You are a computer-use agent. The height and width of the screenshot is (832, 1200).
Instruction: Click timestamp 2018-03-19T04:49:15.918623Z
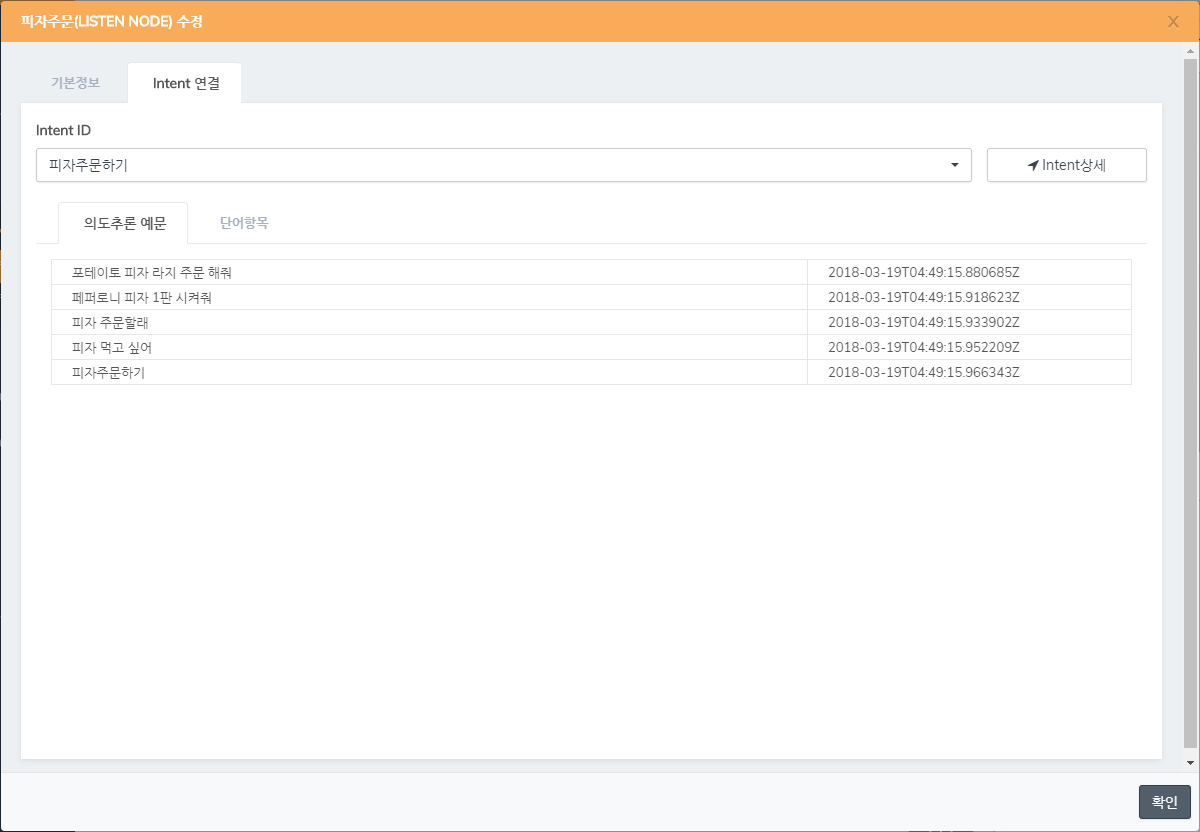(923, 297)
